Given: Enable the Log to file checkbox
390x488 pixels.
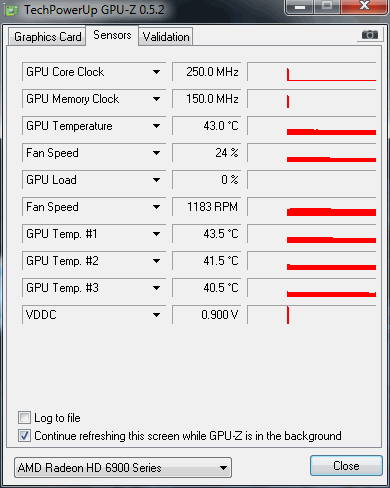Looking at the screenshot, I should coord(24,418).
